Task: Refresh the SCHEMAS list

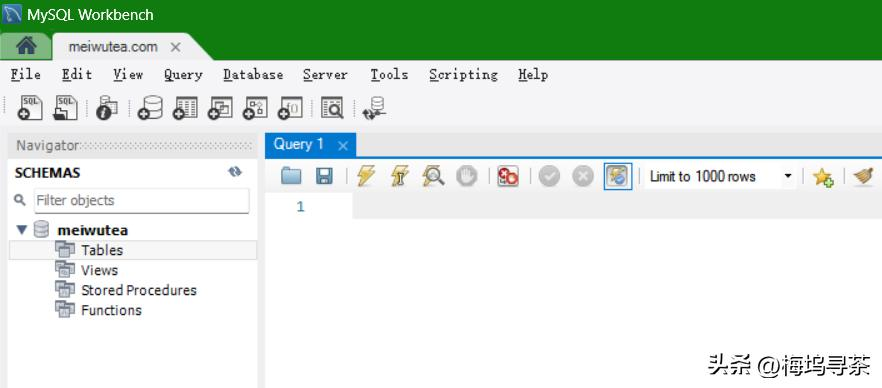Action: click(235, 172)
